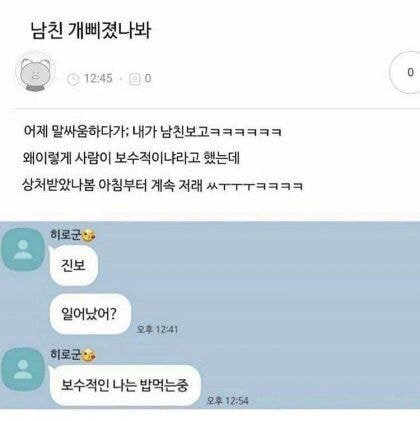The width and height of the screenshot is (420, 421).
Task: Click the post author's cat avatar
Action: (x=36, y=72)
